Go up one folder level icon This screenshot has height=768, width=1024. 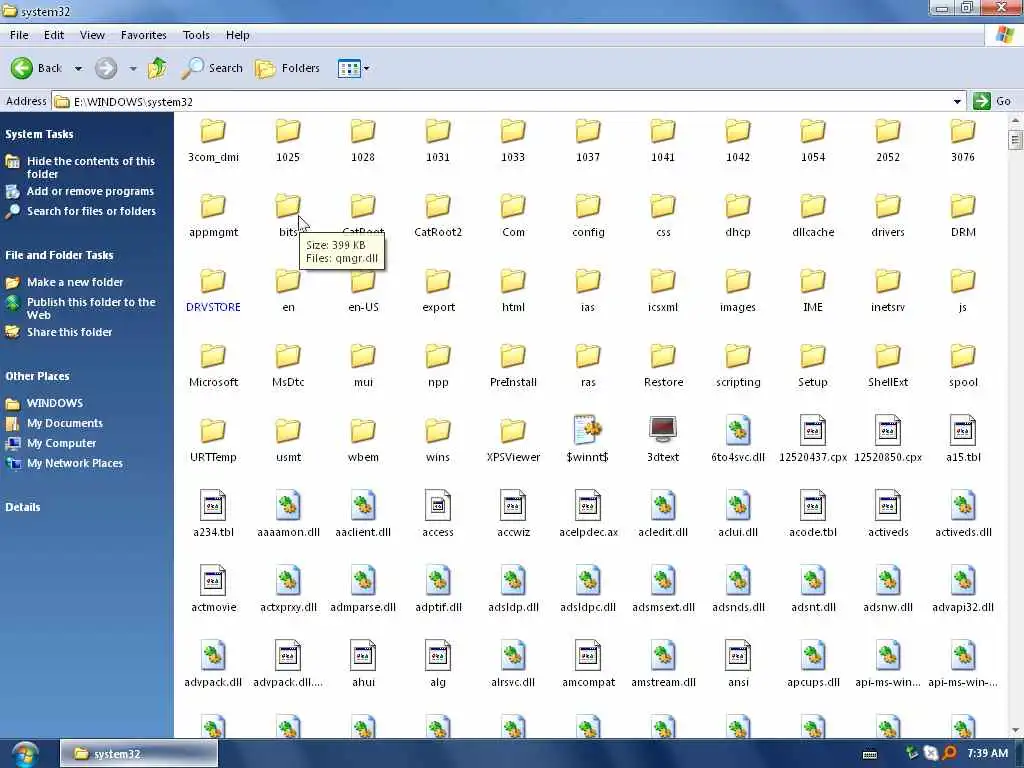point(157,68)
